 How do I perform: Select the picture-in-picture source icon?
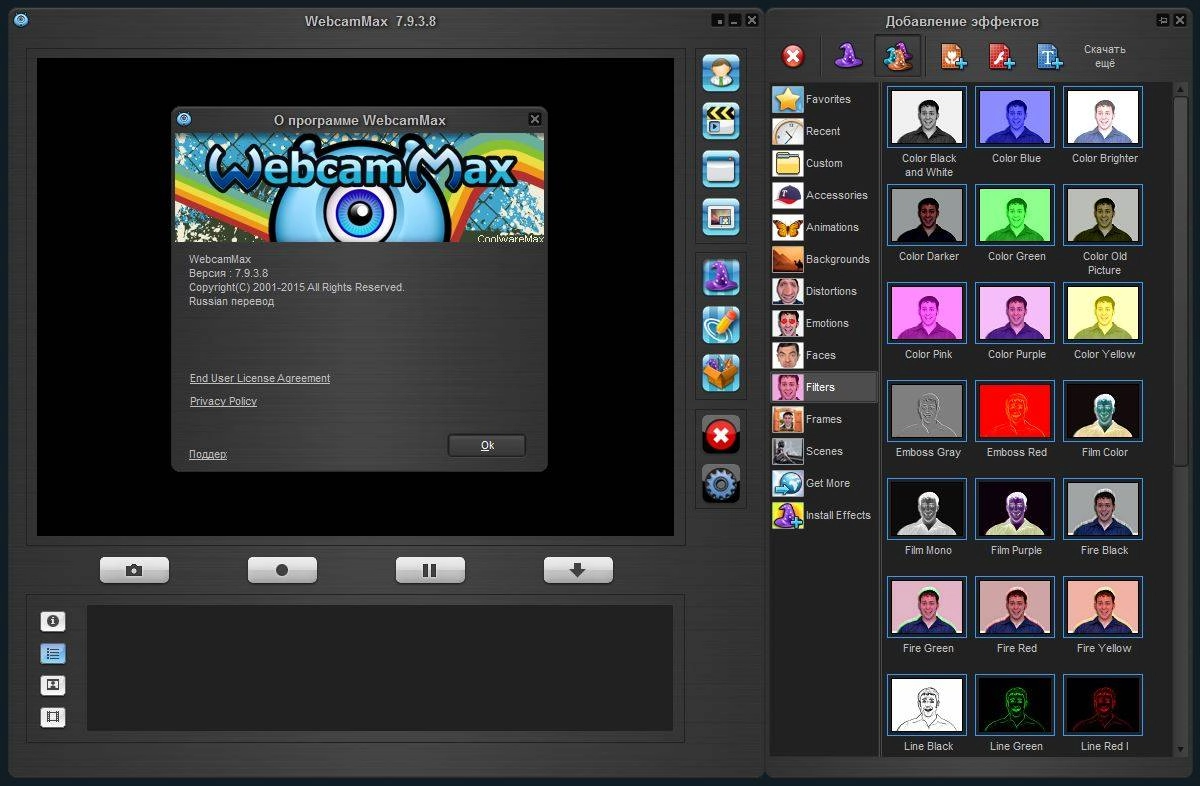(x=720, y=217)
